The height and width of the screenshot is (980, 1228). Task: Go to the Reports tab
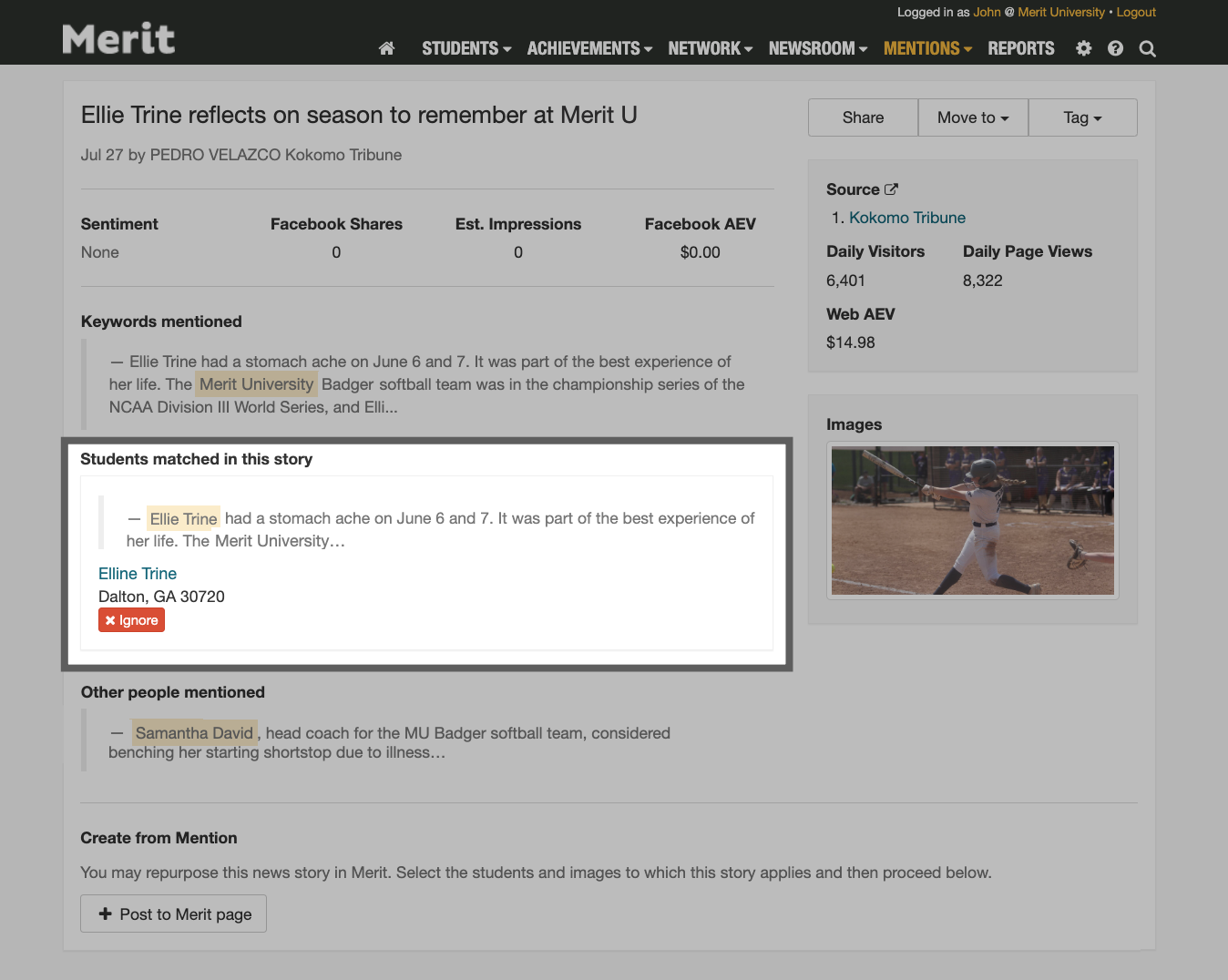pyautogui.click(x=1020, y=48)
